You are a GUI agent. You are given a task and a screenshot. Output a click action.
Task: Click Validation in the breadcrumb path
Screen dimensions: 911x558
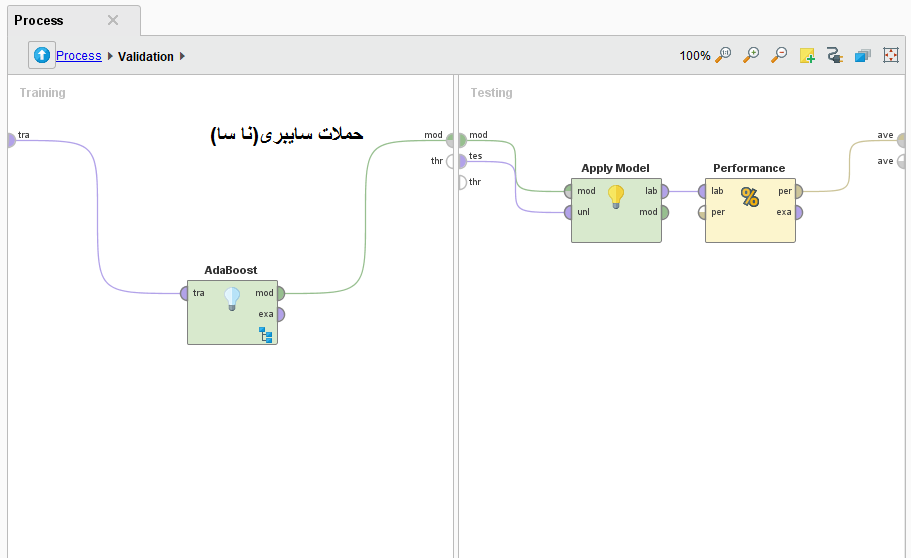coord(146,57)
